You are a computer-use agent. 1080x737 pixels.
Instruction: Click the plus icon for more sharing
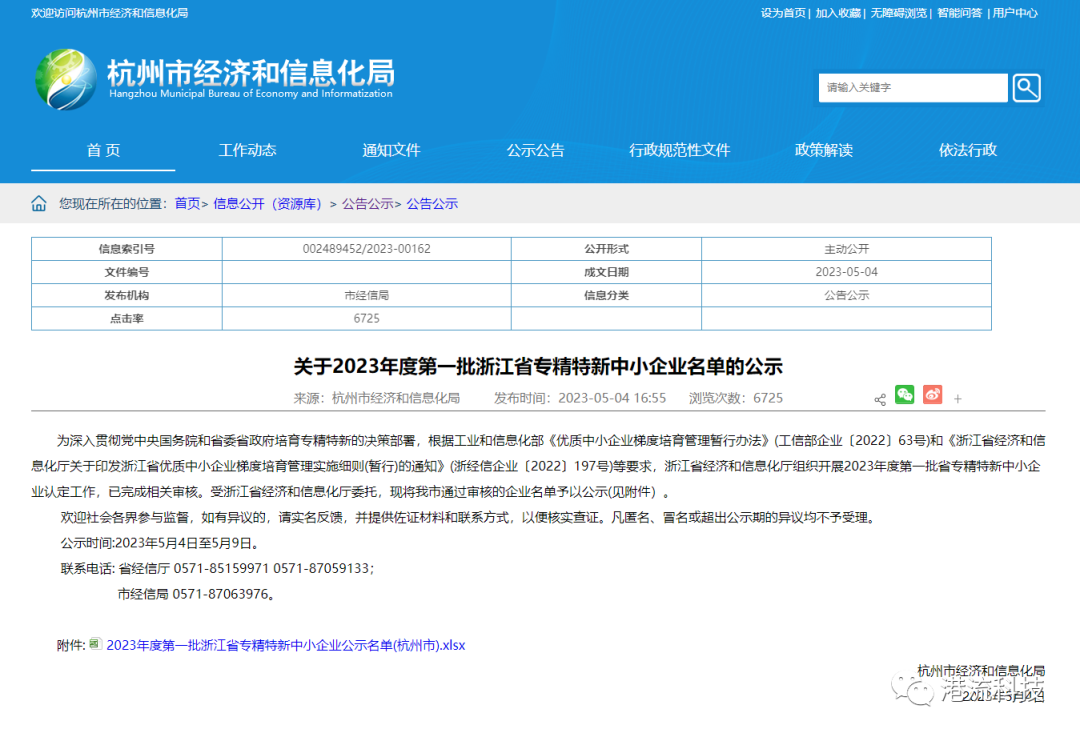point(957,399)
